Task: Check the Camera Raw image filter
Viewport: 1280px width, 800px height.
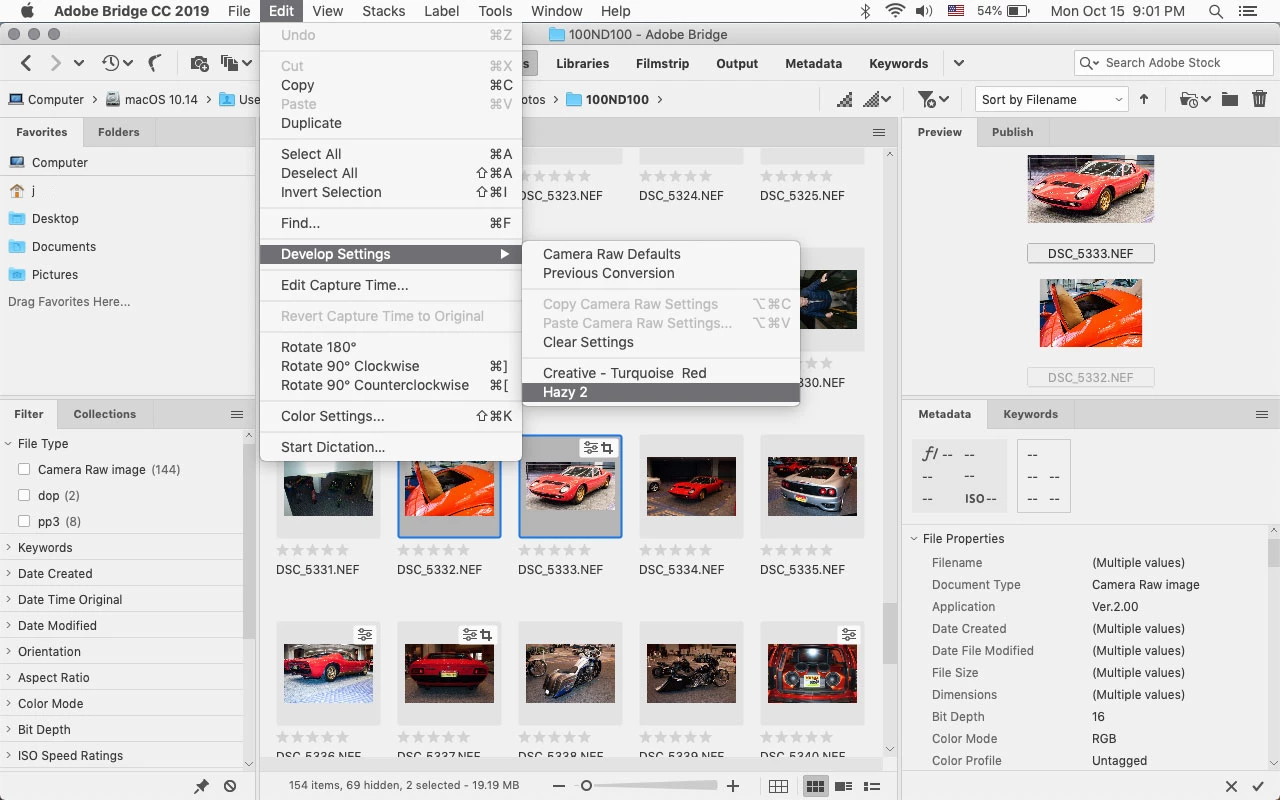Action: click(x=24, y=470)
